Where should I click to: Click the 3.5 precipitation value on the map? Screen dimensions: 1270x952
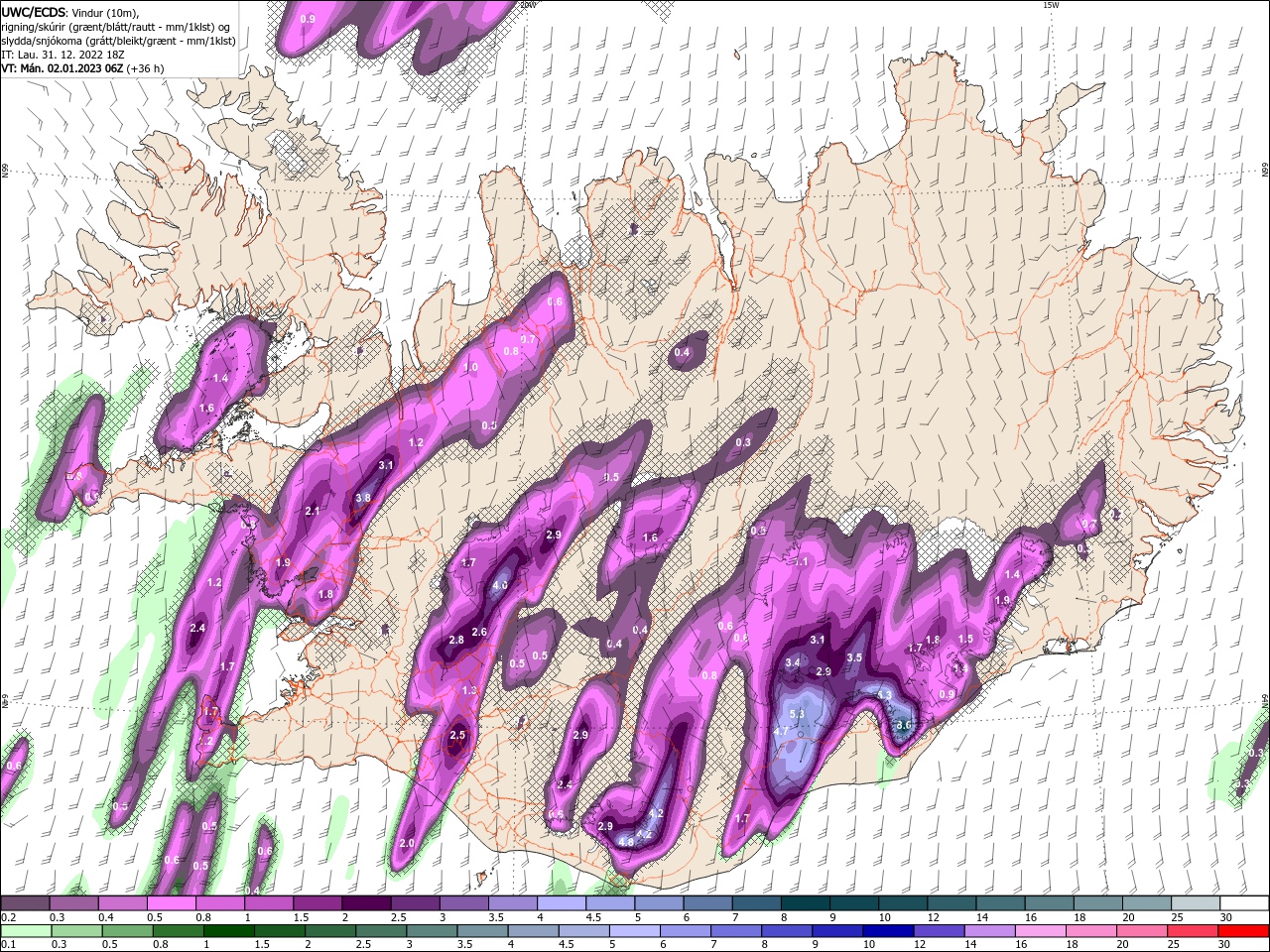854,657
